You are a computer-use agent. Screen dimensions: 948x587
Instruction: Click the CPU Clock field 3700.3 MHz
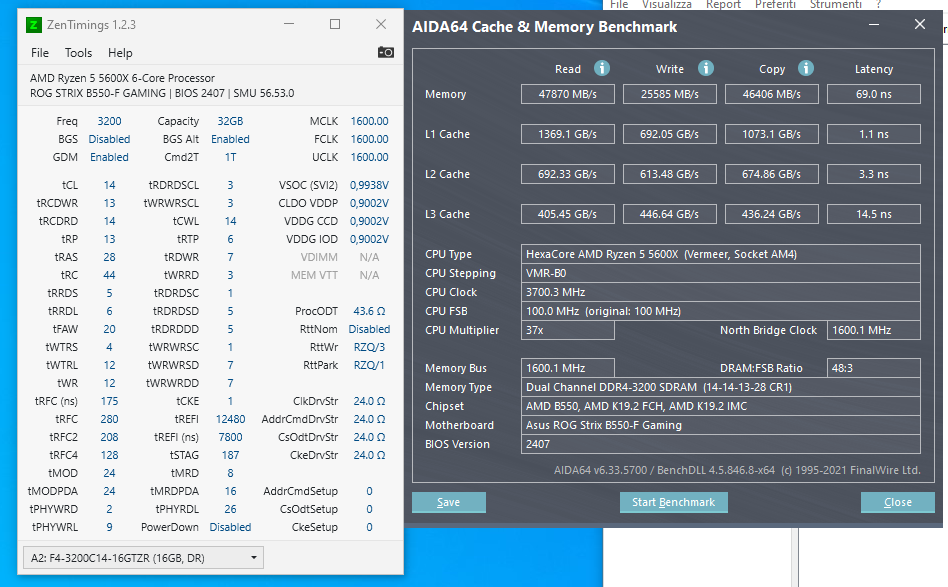[x=721, y=292]
